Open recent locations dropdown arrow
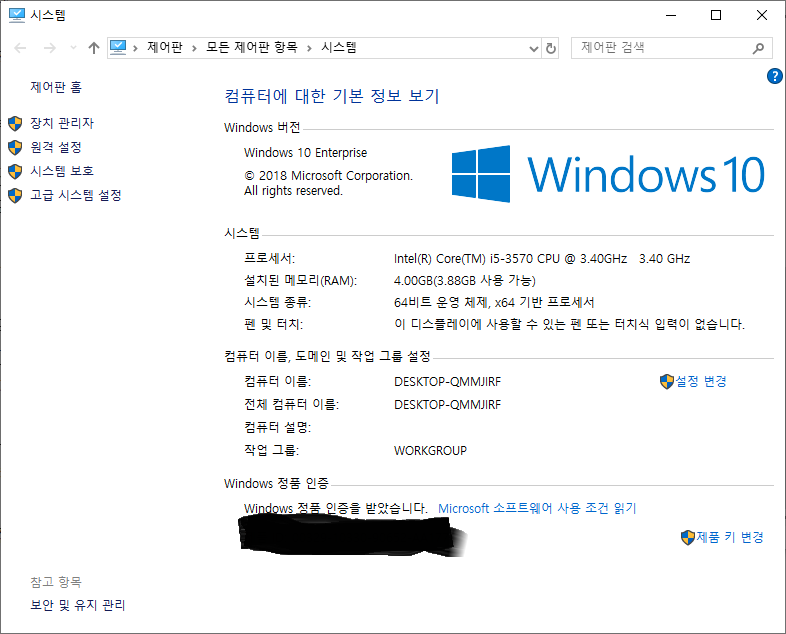 point(73,48)
